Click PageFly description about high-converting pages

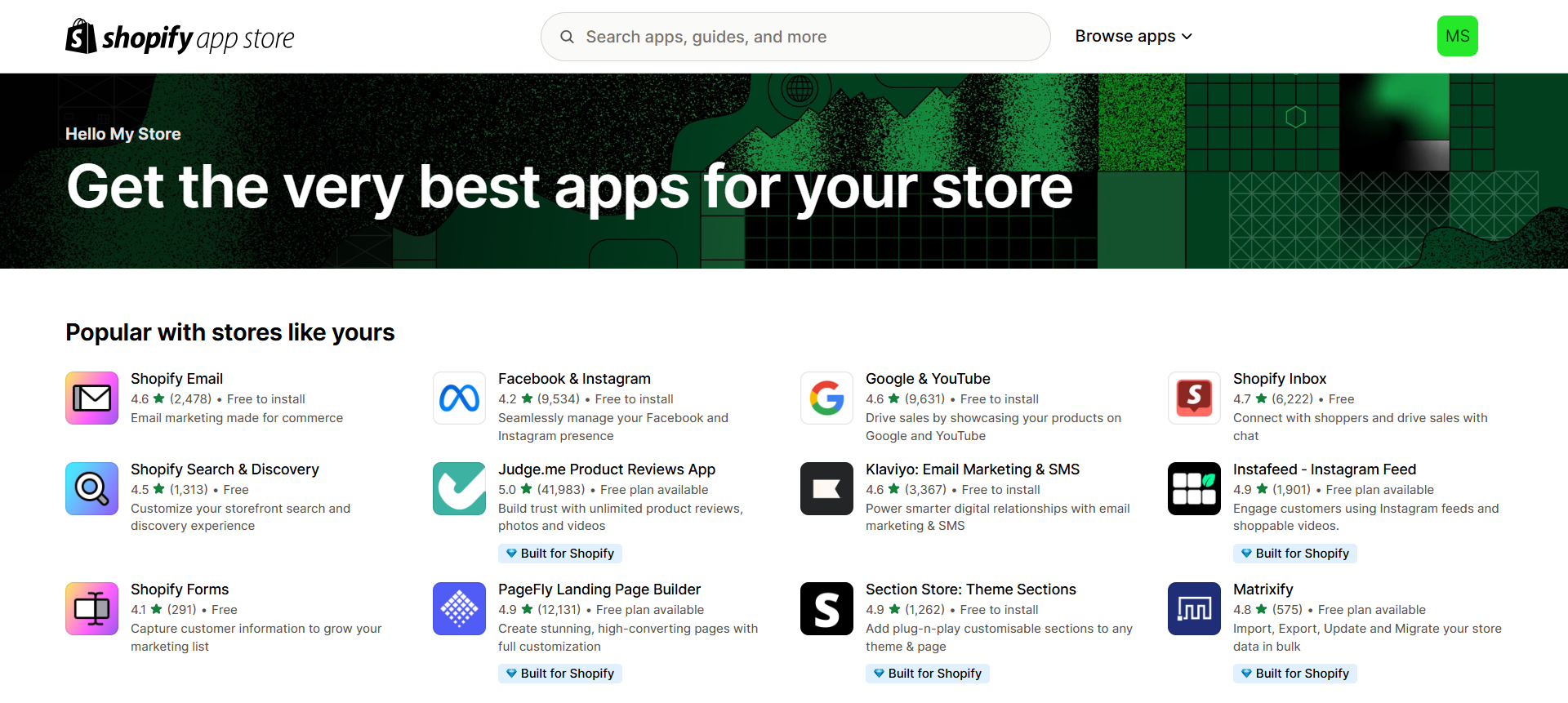click(x=628, y=638)
